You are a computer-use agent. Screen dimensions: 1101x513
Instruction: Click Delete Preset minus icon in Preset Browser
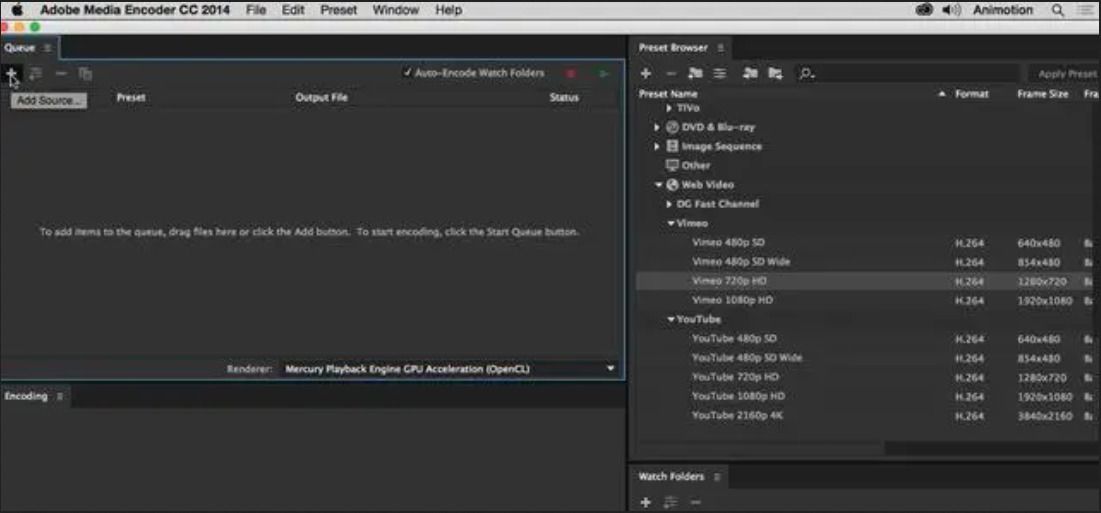click(671, 73)
